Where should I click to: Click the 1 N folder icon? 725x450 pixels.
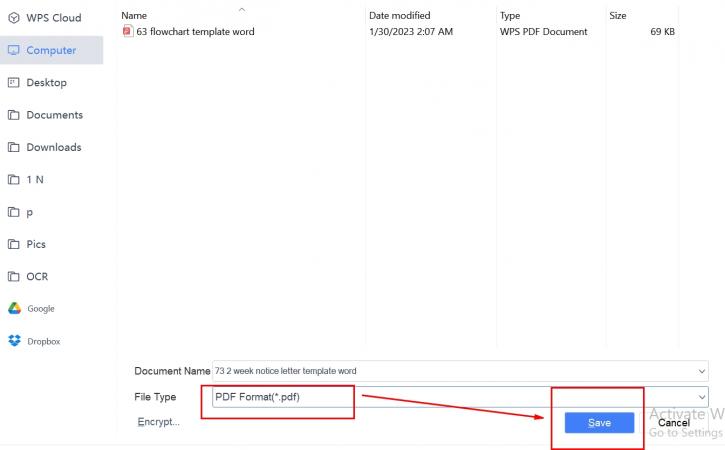14,179
